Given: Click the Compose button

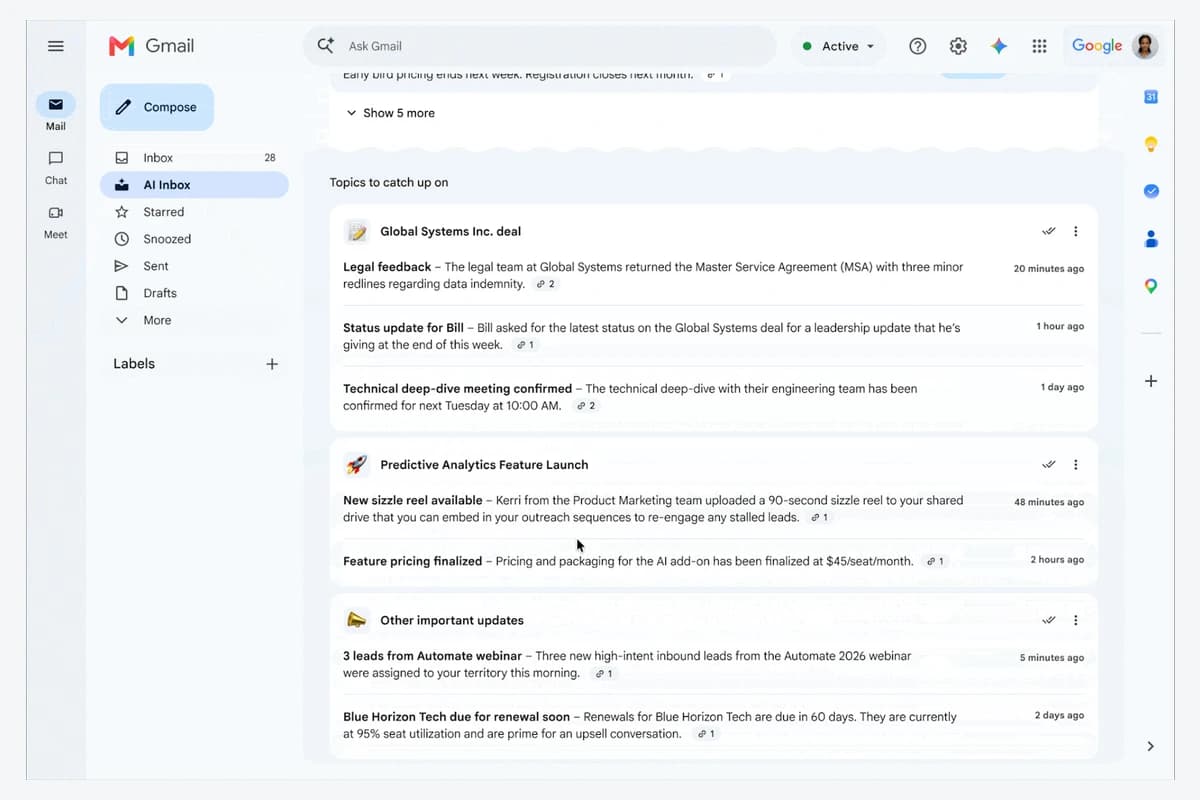Looking at the screenshot, I should pos(157,107).
